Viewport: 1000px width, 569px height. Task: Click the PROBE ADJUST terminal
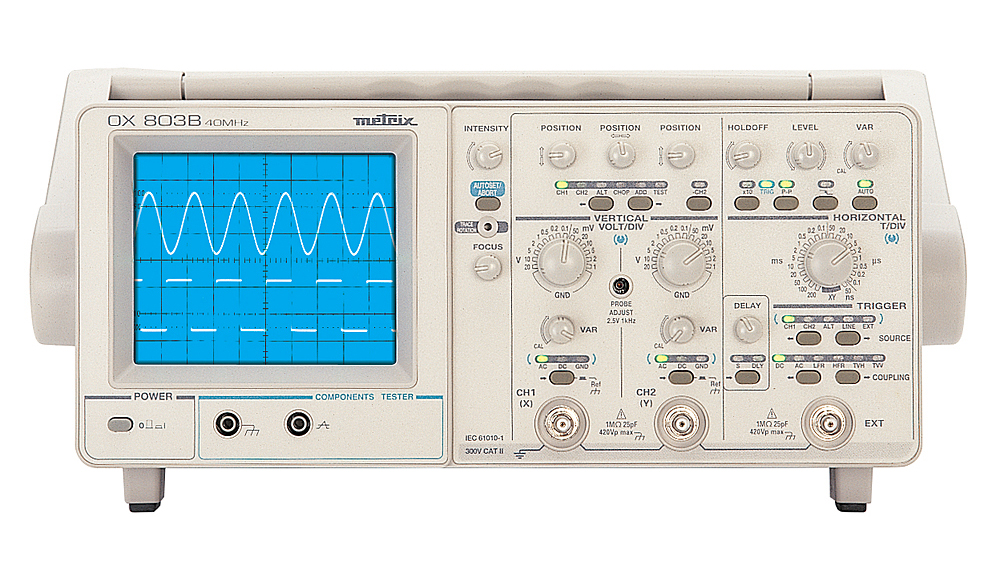pos(621,286)
